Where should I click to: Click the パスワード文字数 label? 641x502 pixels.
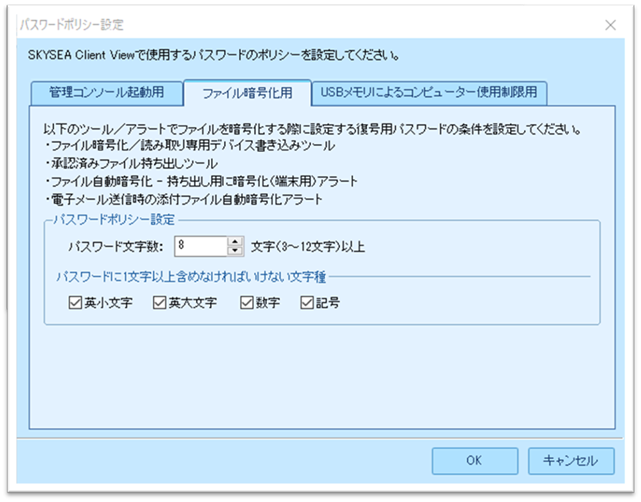pos(112,246)
